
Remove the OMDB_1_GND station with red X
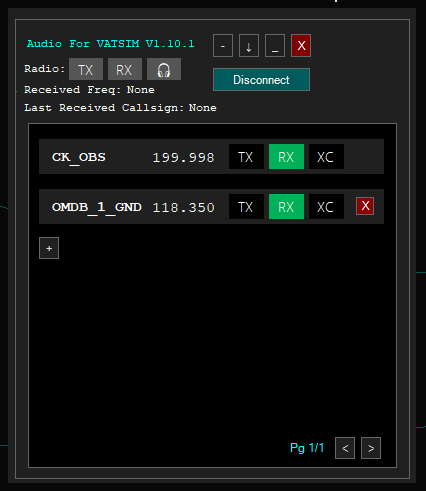(x=365, y=206)
